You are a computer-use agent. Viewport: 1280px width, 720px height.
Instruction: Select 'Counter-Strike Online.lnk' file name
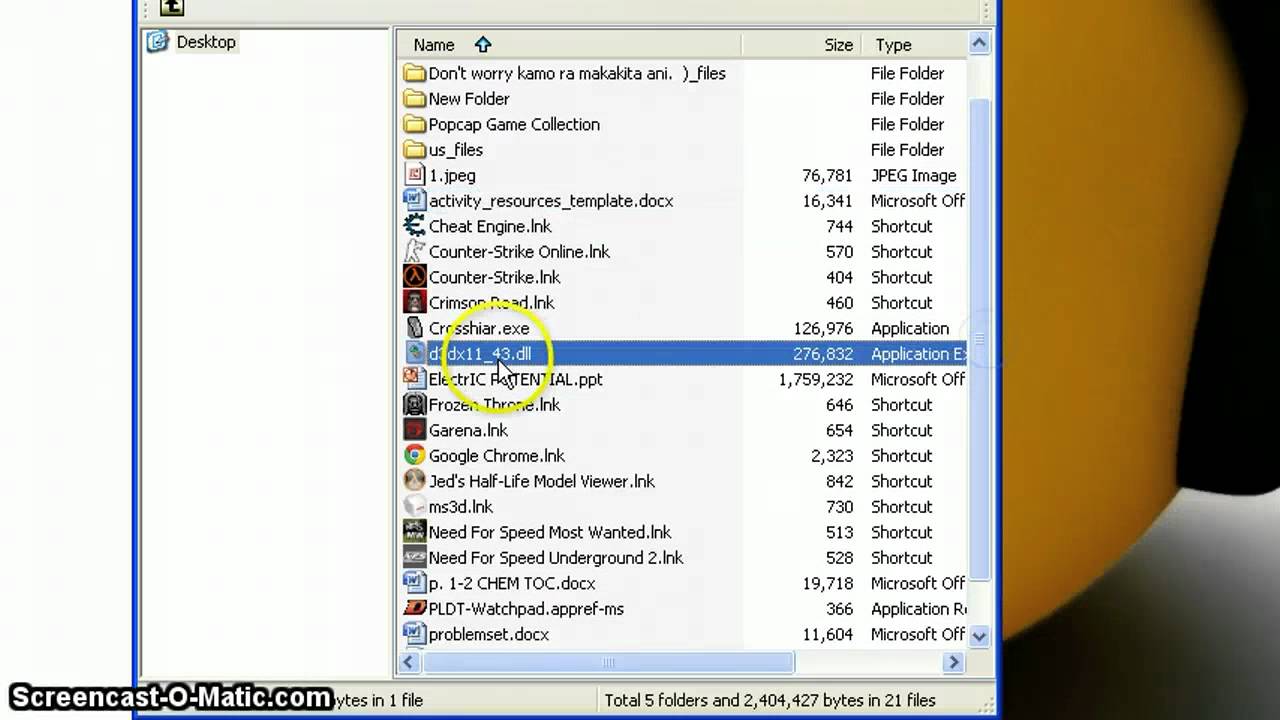coord(519,252)
